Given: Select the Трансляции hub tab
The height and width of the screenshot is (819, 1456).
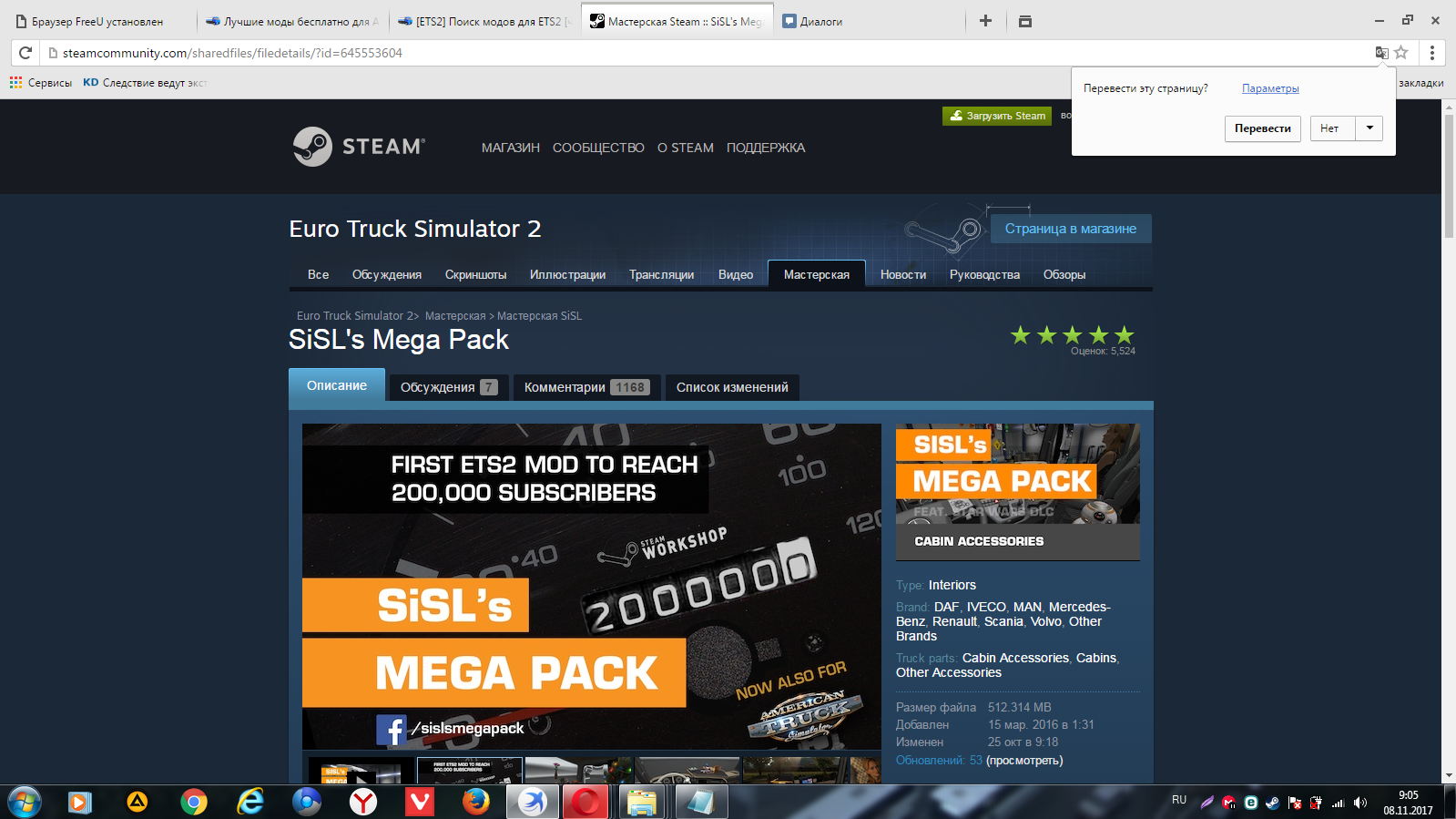Looking at the screenshot, I should [661, 274].
